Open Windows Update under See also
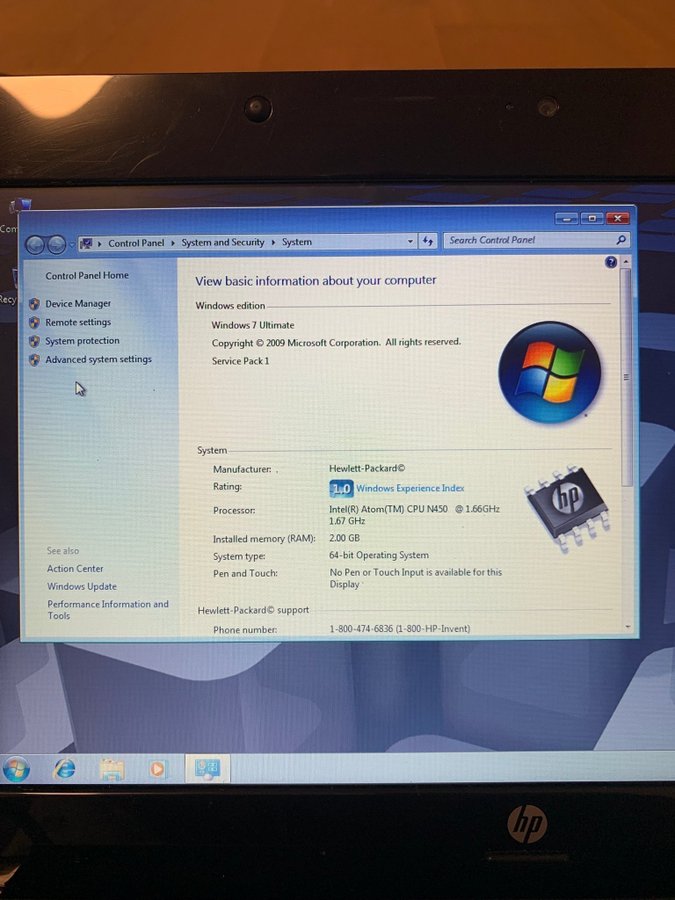Image resolution: width=675 pixels, height=900 pixels. (x=82, y=587)
